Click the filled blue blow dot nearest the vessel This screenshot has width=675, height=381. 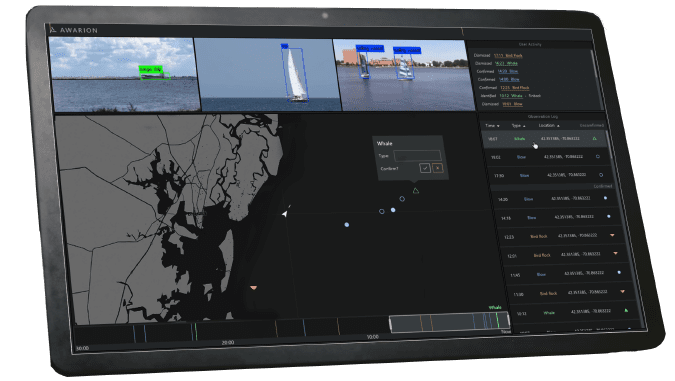347,225
